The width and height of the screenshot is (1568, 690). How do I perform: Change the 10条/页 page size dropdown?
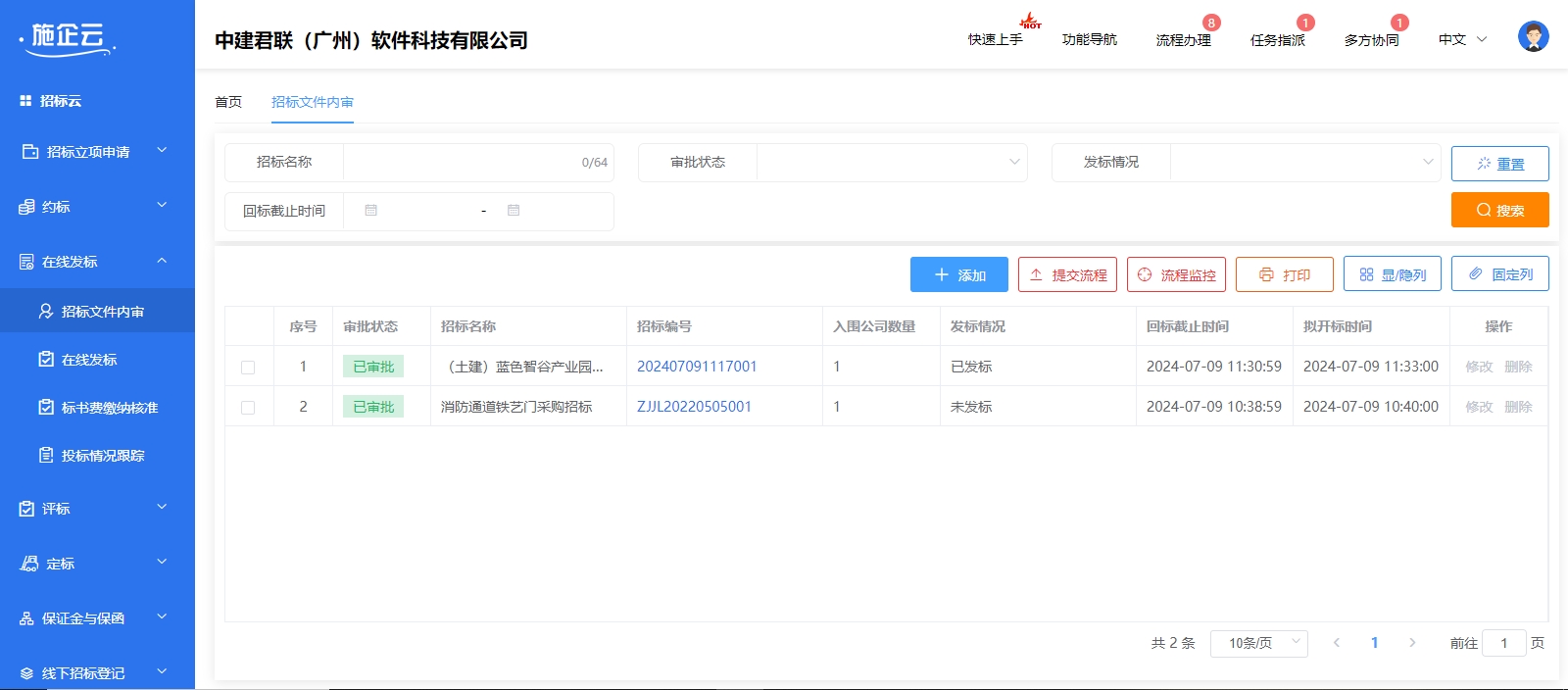pos(1258,643)
